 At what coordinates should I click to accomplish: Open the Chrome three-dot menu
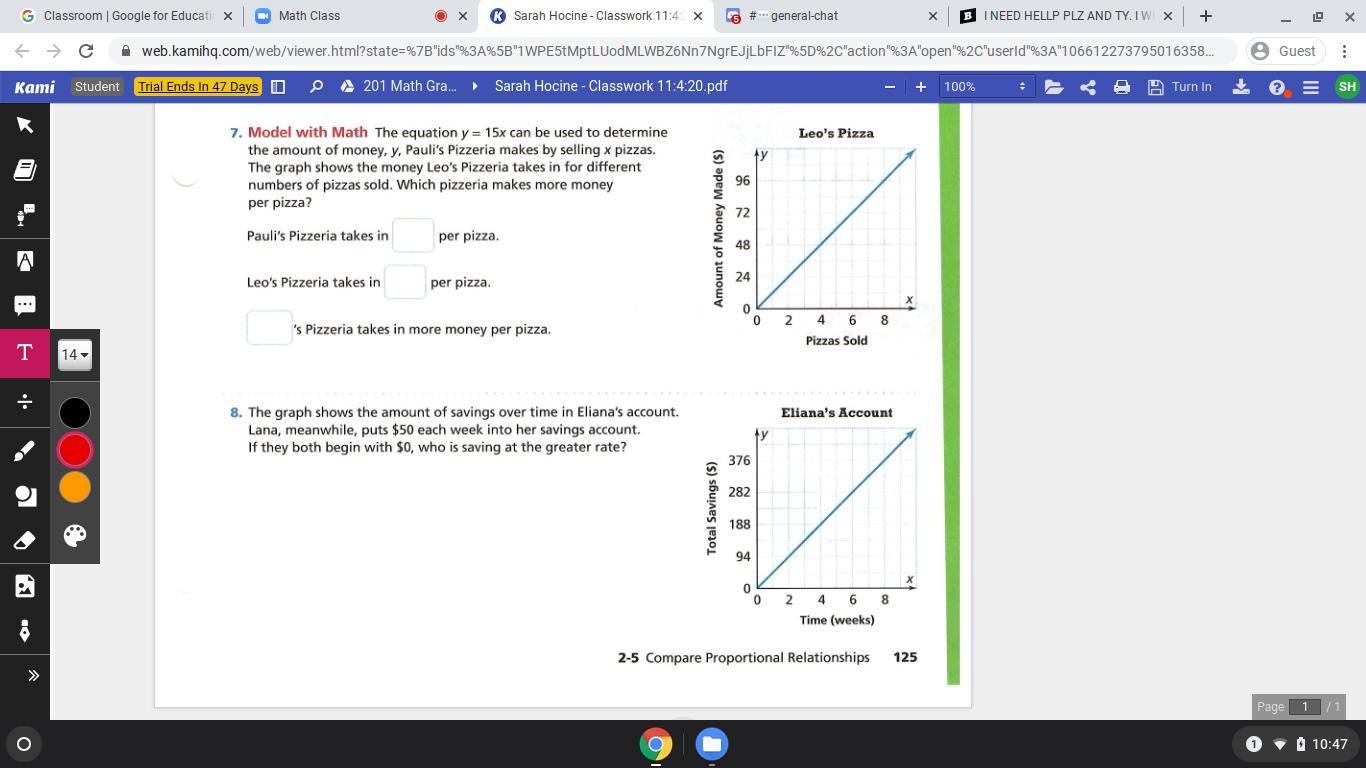pos(1344,51)
